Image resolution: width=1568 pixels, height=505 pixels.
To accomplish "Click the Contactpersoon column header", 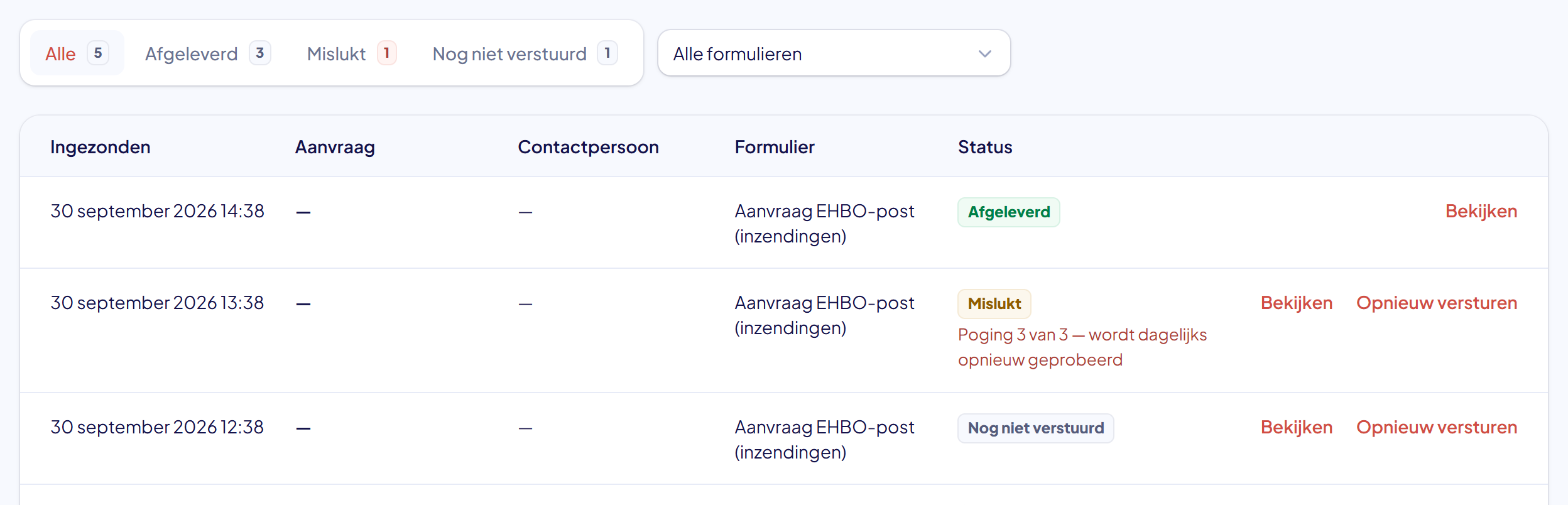I will [x=588, y=147].
